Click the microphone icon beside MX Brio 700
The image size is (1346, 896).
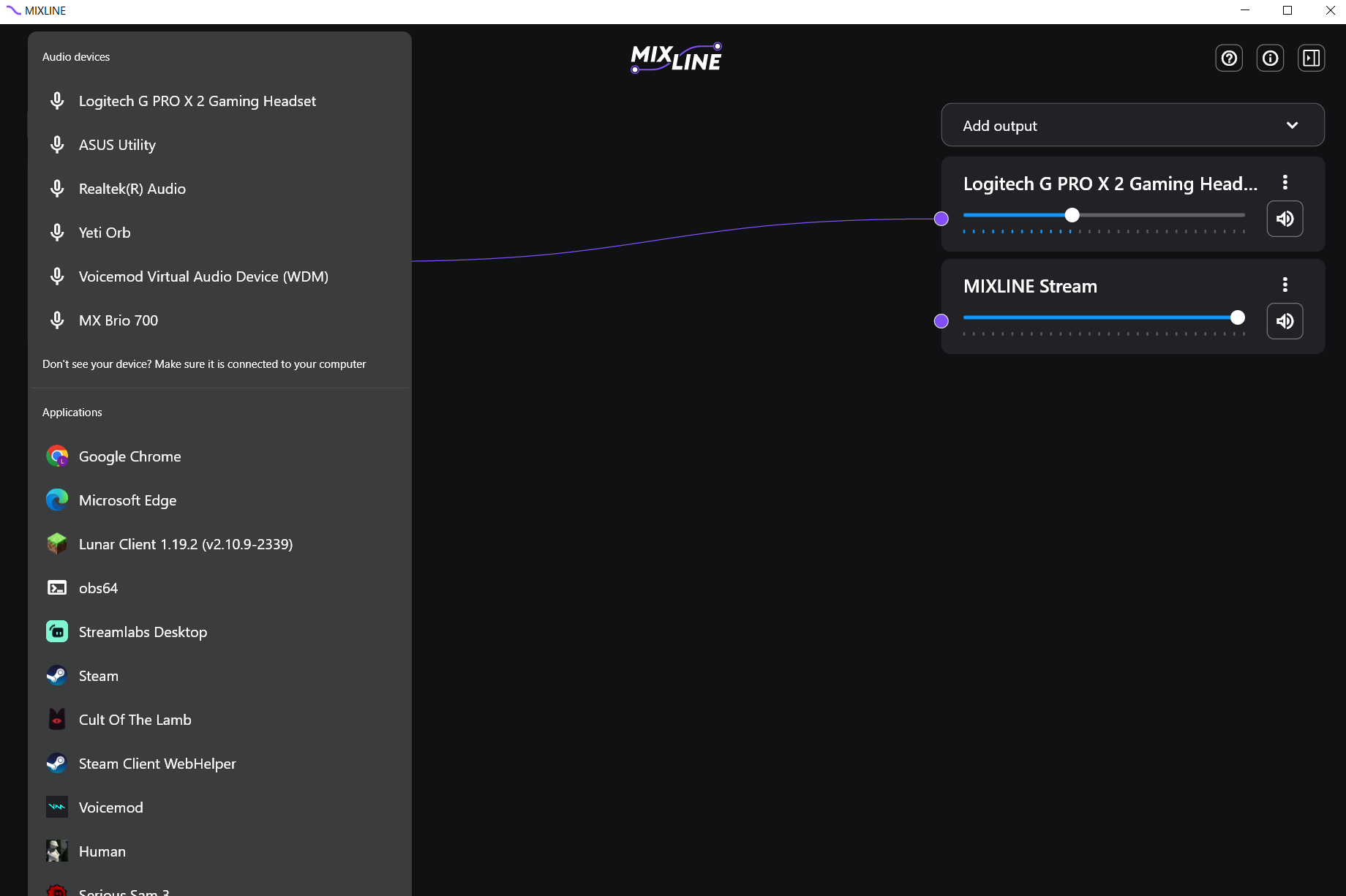57,320
